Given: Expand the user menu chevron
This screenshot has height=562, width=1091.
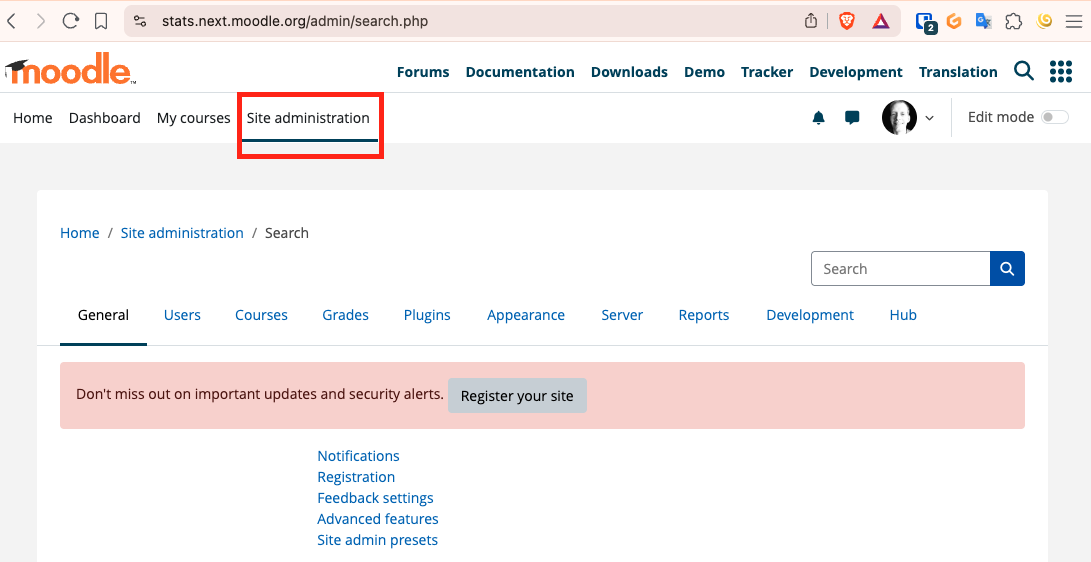Looking at the screenshot, I should (930, 118).
